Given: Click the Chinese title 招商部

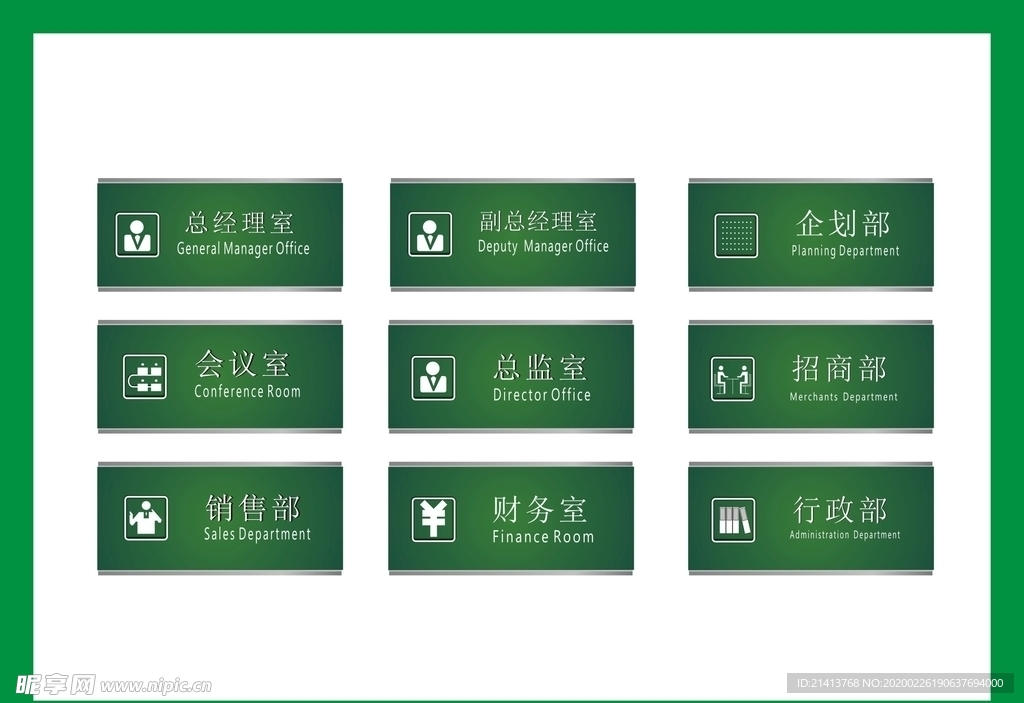Looking at the screenshot, I should (839, 368).
